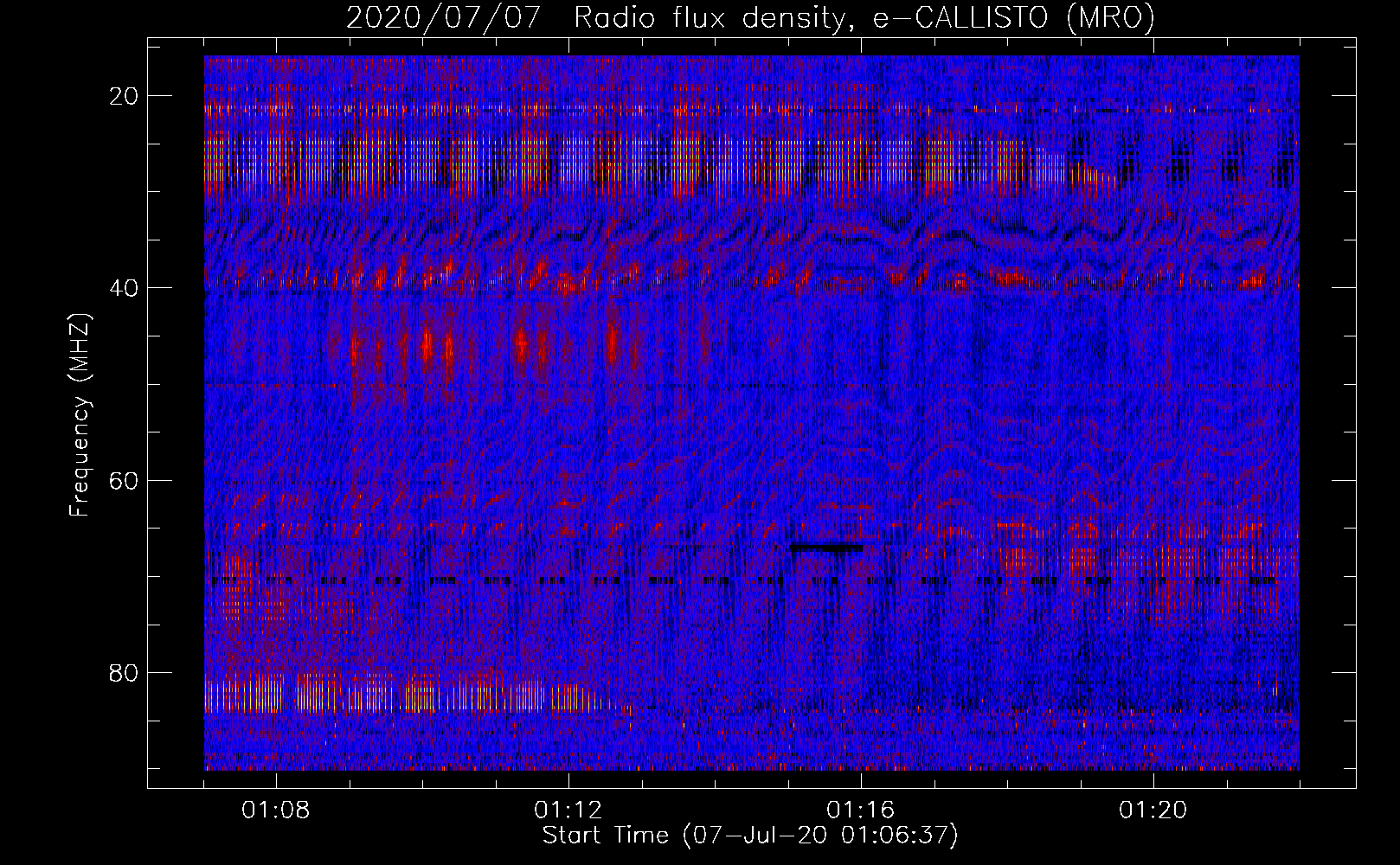Click the 80 MHz frequency label
This screenshot has height=865, width=1400.
125,672
